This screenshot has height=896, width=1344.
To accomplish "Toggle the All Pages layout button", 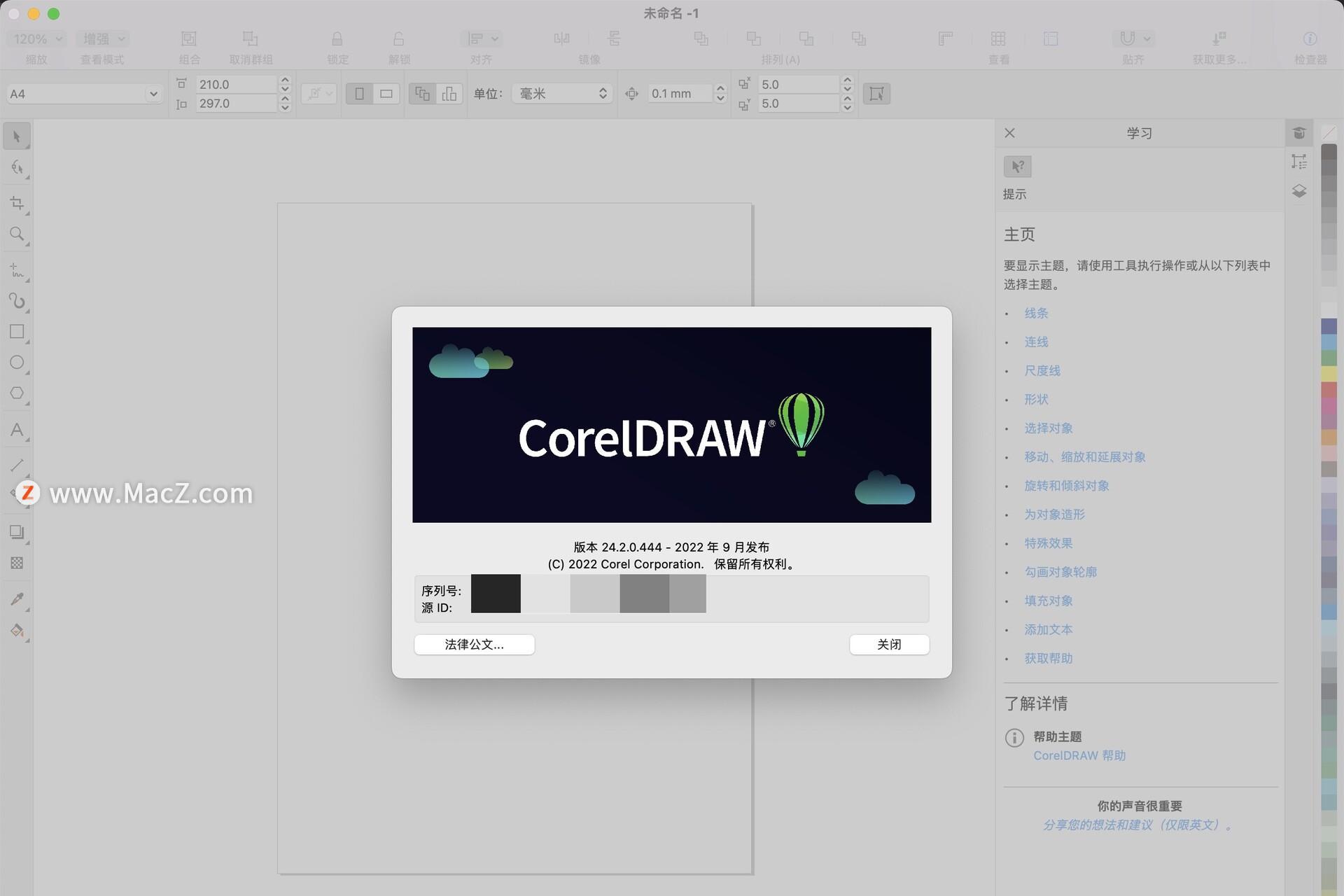I will (422, 94).
